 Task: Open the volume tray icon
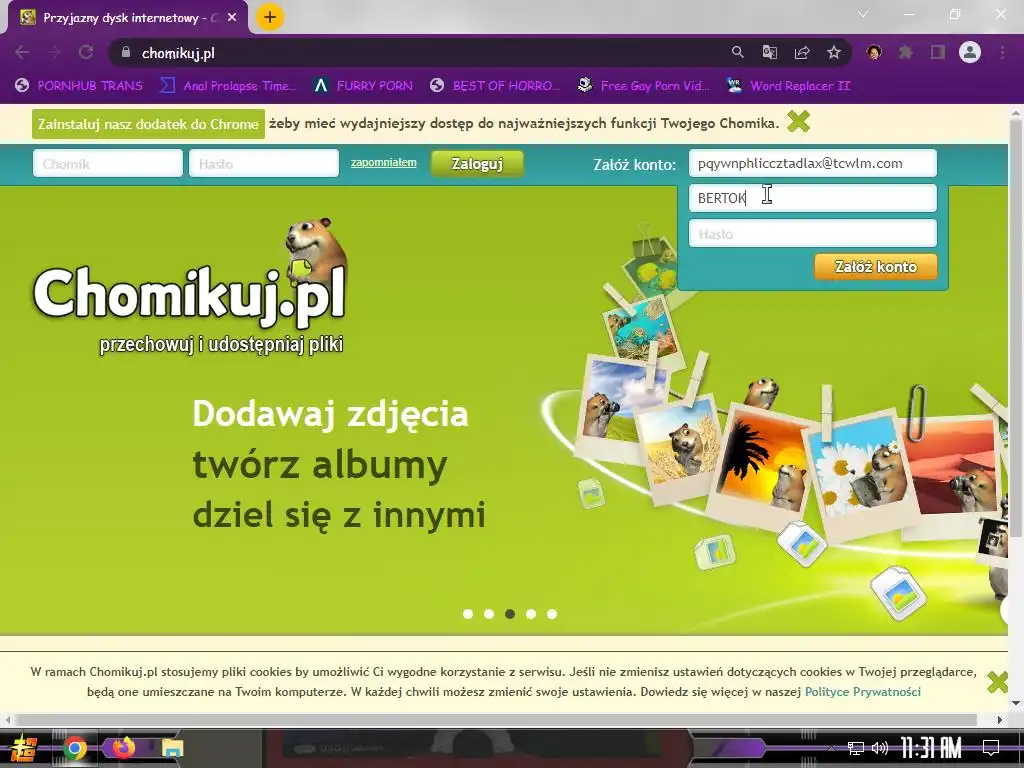coord(880,748)
